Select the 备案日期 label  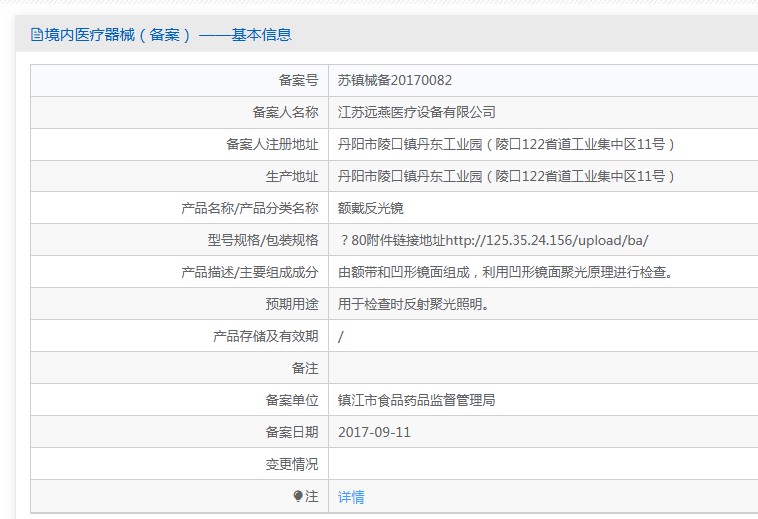point(292,432)
